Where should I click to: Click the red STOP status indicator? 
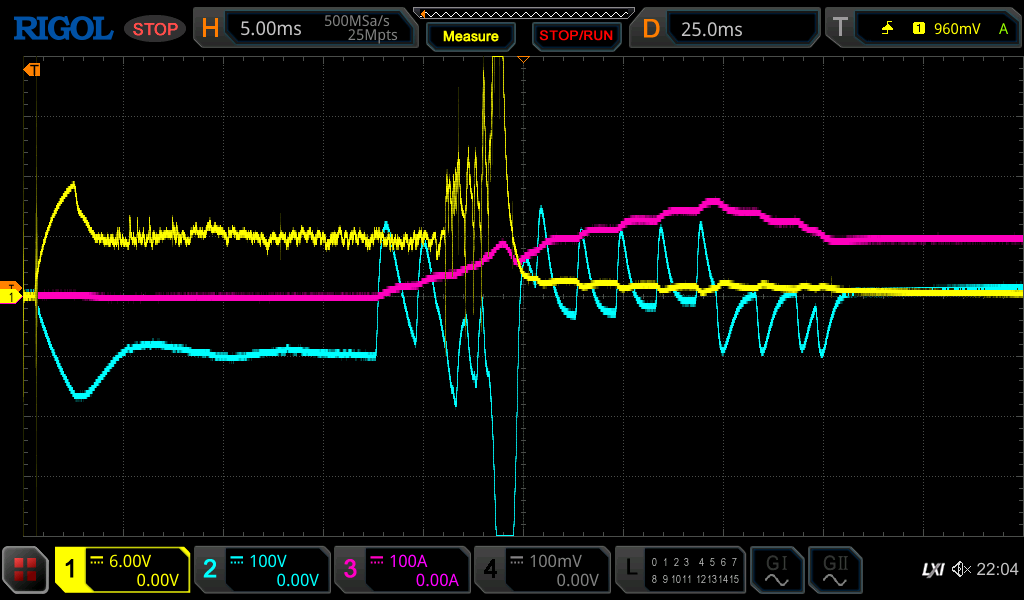pyautogui.click(x=155, y=29)
